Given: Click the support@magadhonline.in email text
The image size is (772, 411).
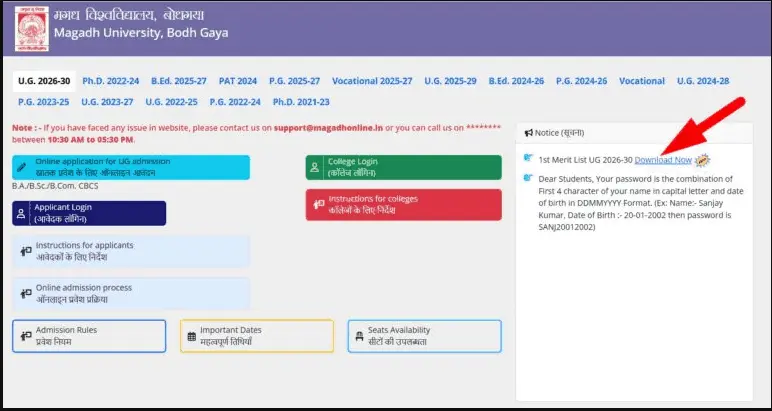Looking at the screenshot, I should 328,128.
